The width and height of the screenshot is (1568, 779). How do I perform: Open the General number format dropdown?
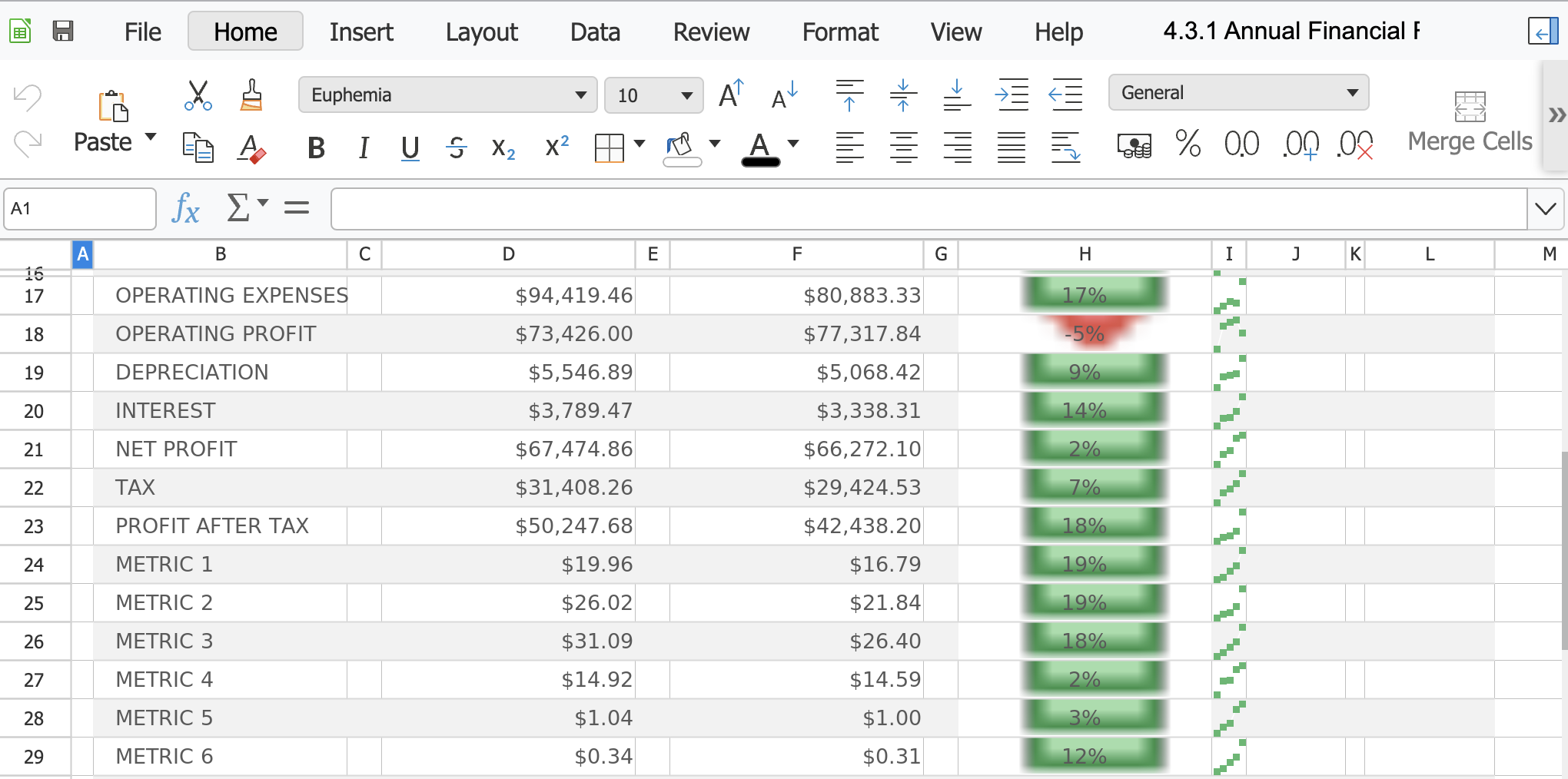tap(1352, 93)
